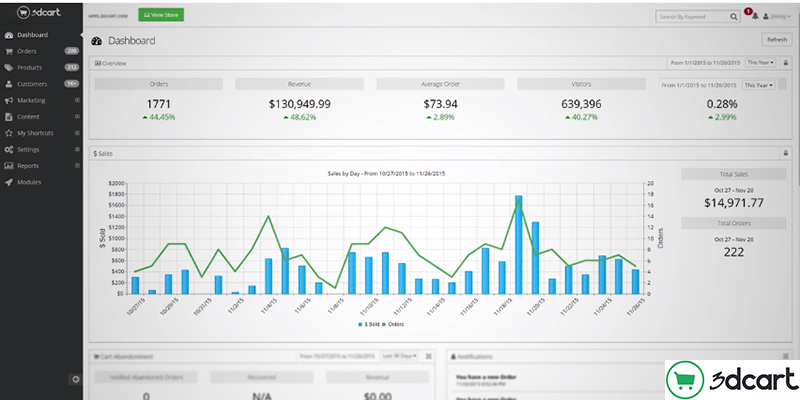The width and height of the screenshot is (800, 400).
Task: Click the lock icon on Overview panel
Action: point(784,62)
